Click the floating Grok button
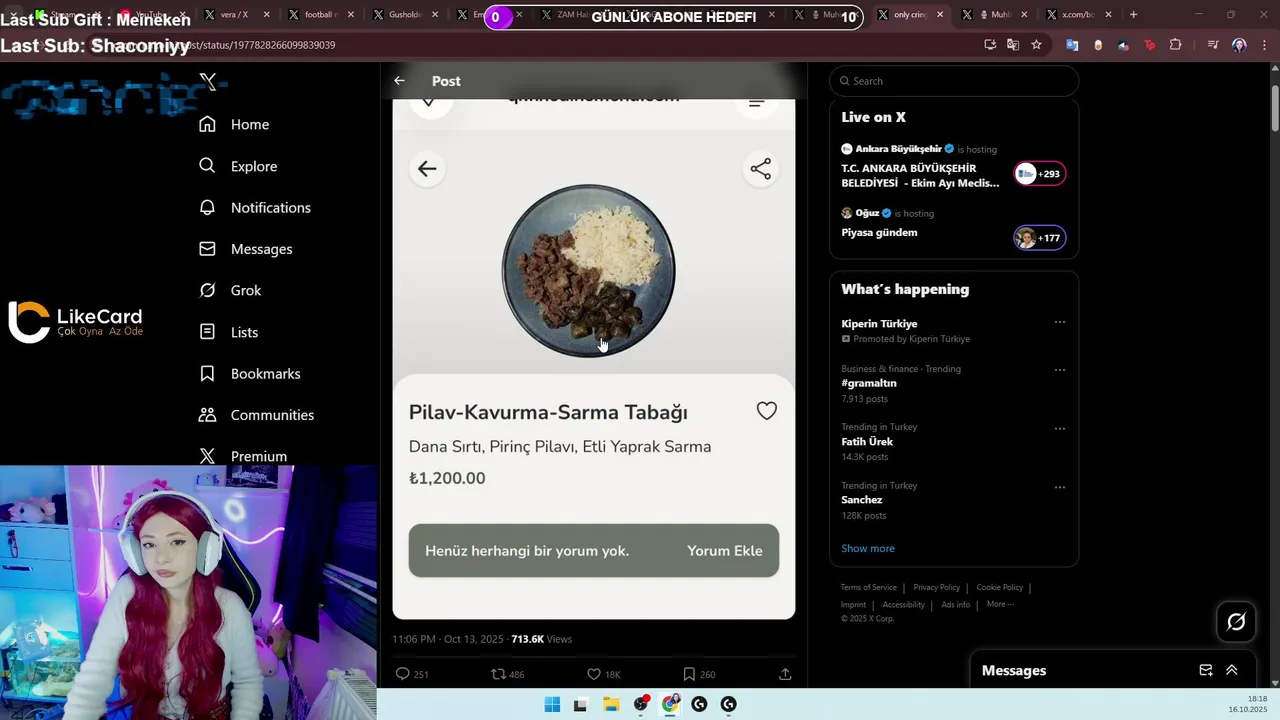Viewport: 1280px width, 720px height. pyautogui.click(x=1236, y=622)
